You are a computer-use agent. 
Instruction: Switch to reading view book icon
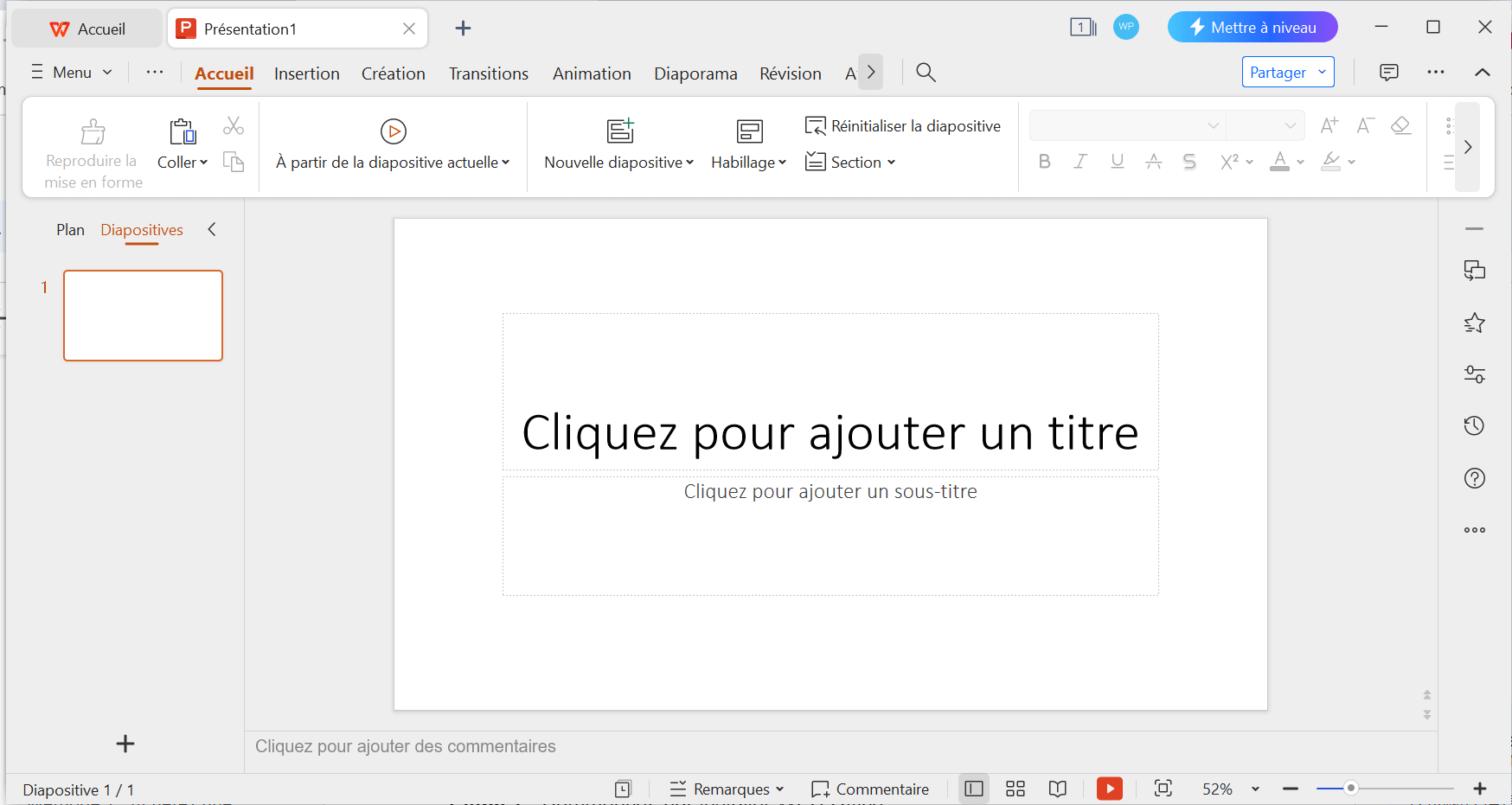click(x=1057, y=789)
